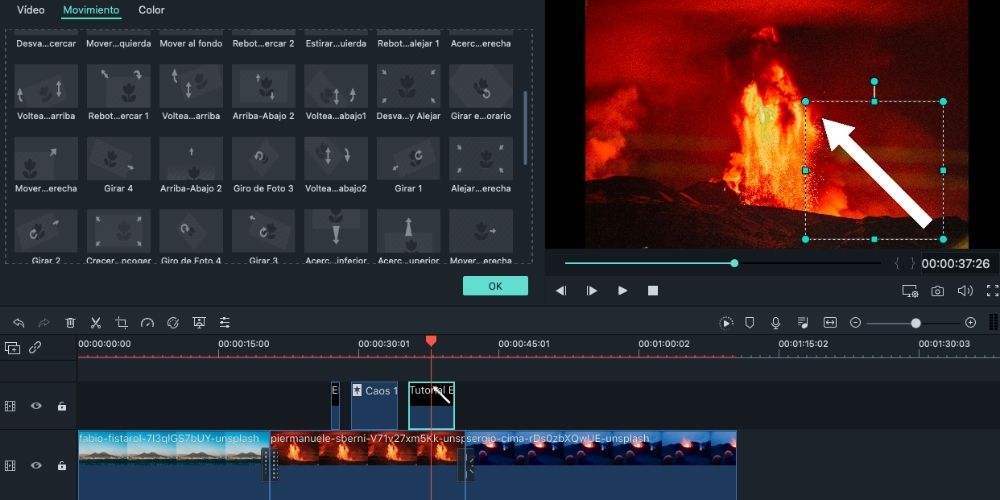Open the audio mixer music-note icon
Screen dimensions: 1000x500
[x=803, y=323]
